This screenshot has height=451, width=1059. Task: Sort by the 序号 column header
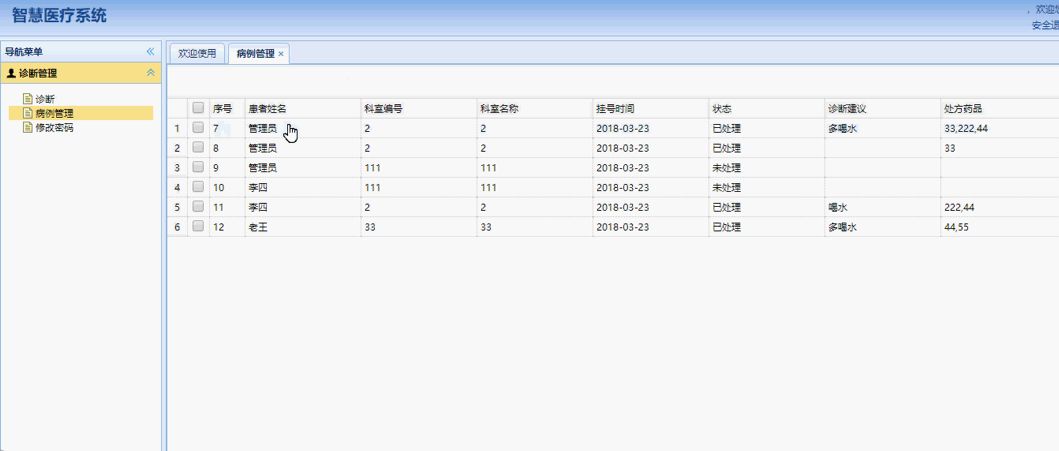(227, 108)
